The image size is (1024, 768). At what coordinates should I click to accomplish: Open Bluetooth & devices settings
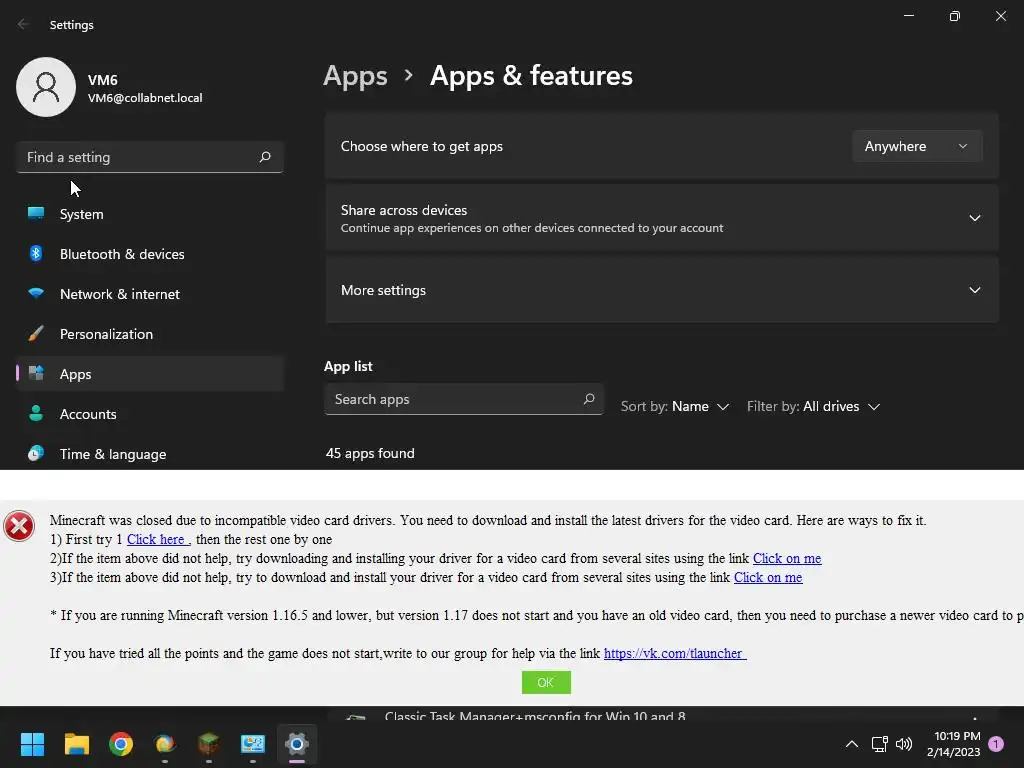(x=150, y=254)
